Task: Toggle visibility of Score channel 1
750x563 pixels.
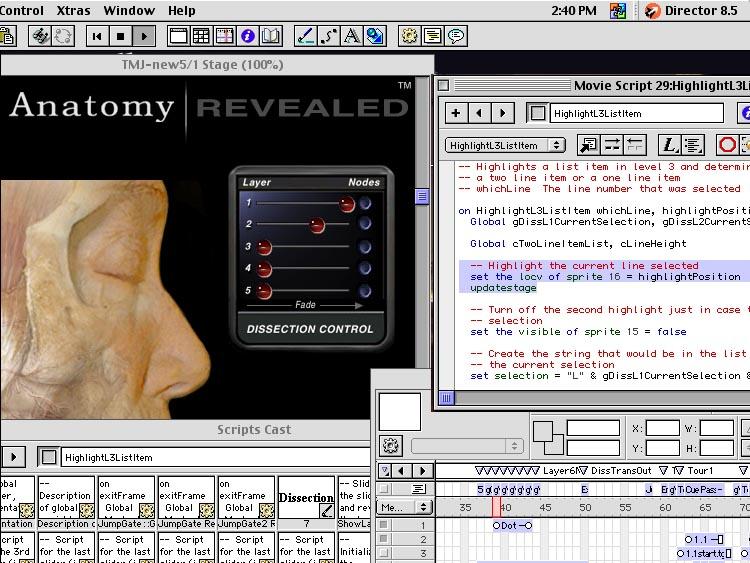Action: pyautogui.click(x=384, y=525)
